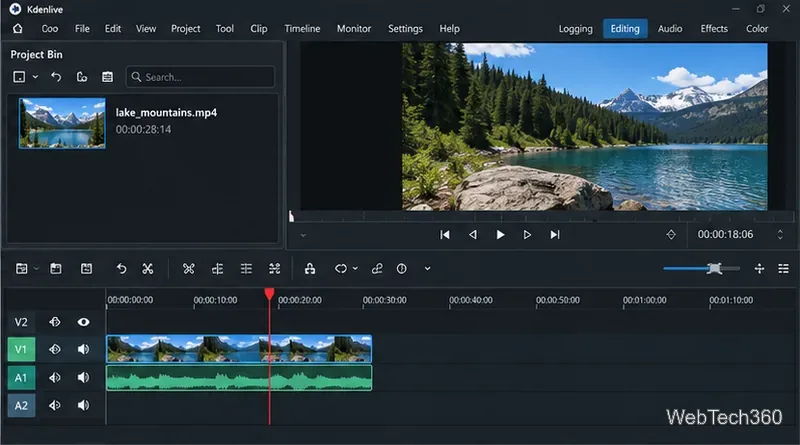Viewport: 800px width, 445px height.
Task: Select the V1 track header label
Action: point(21,350)
